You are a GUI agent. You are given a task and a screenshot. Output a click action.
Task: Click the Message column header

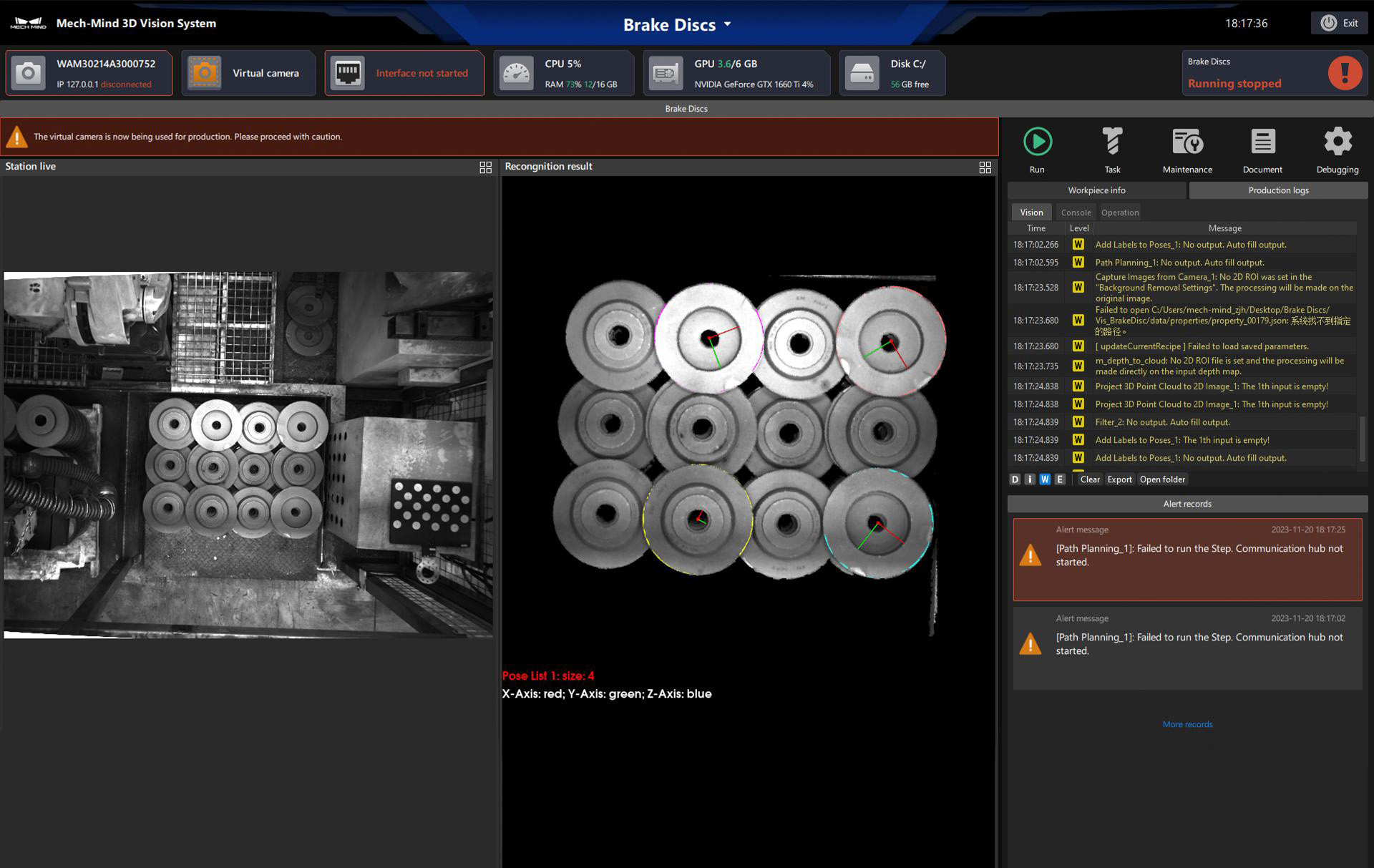tap(1224, 228)
